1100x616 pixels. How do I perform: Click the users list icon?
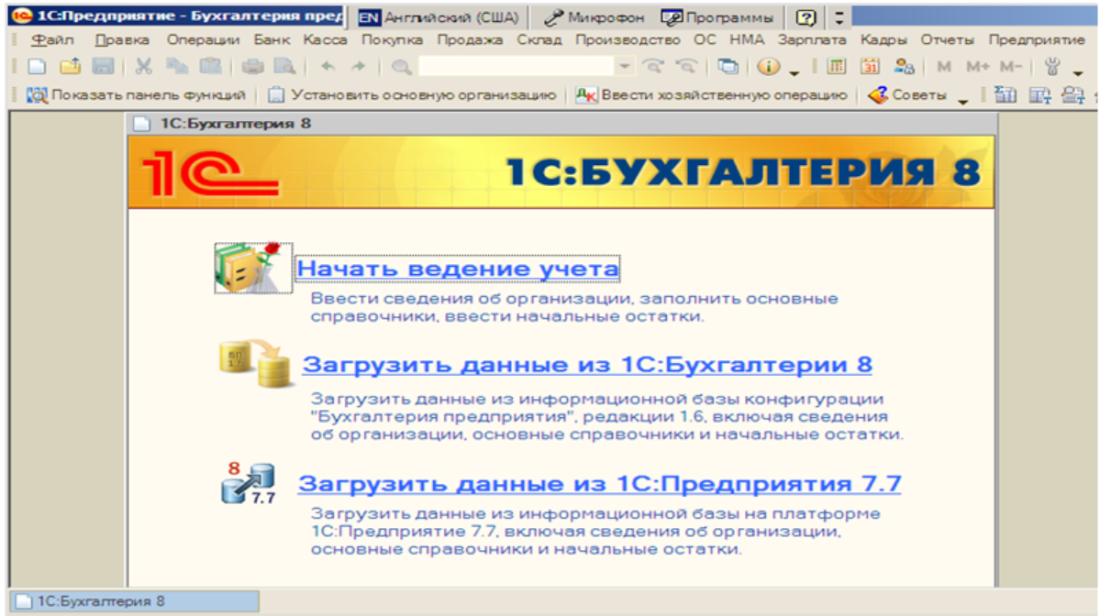click(x=904, y=67)
